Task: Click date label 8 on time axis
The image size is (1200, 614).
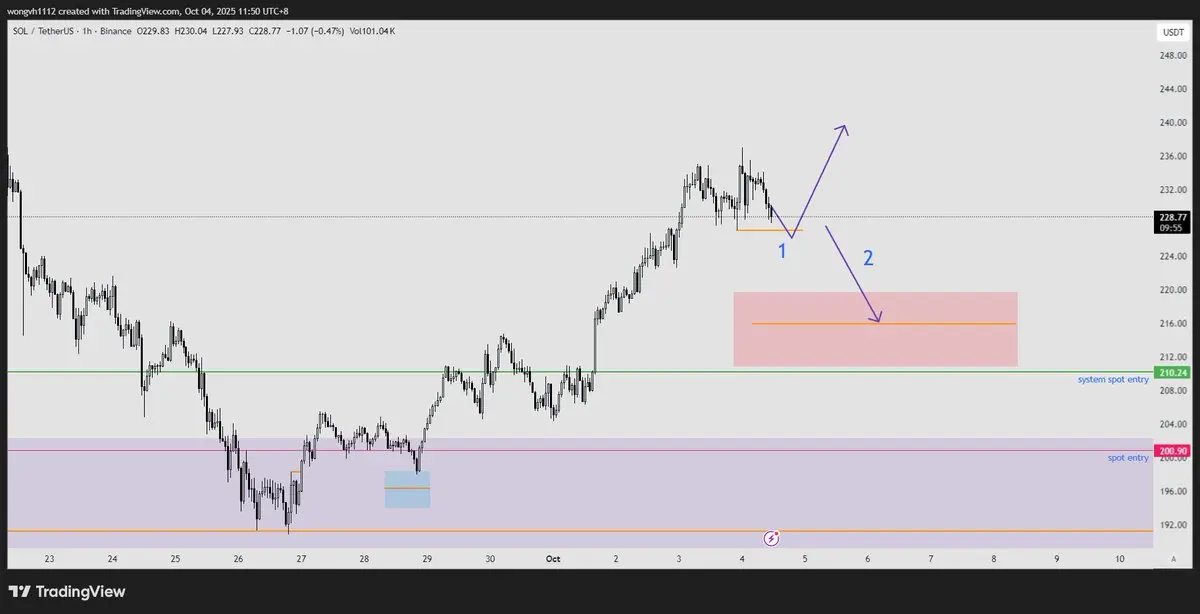Action: pyautogui.click(x=994, y=559)
